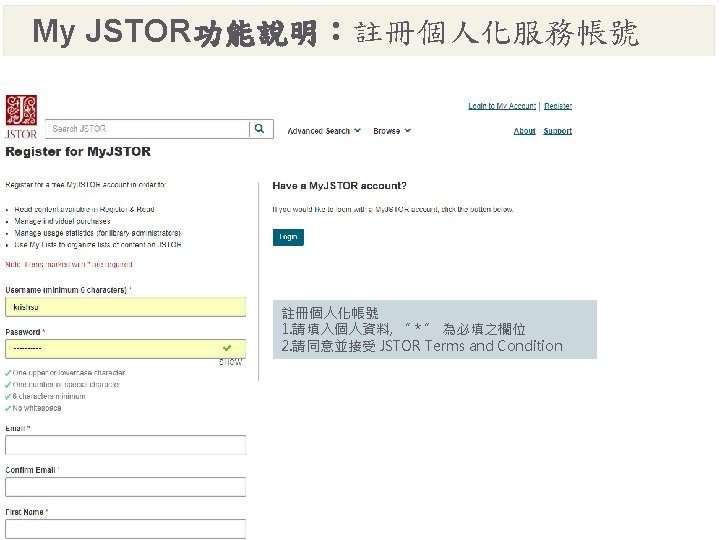Open the Login to My Account link

(x=502, y=106)
